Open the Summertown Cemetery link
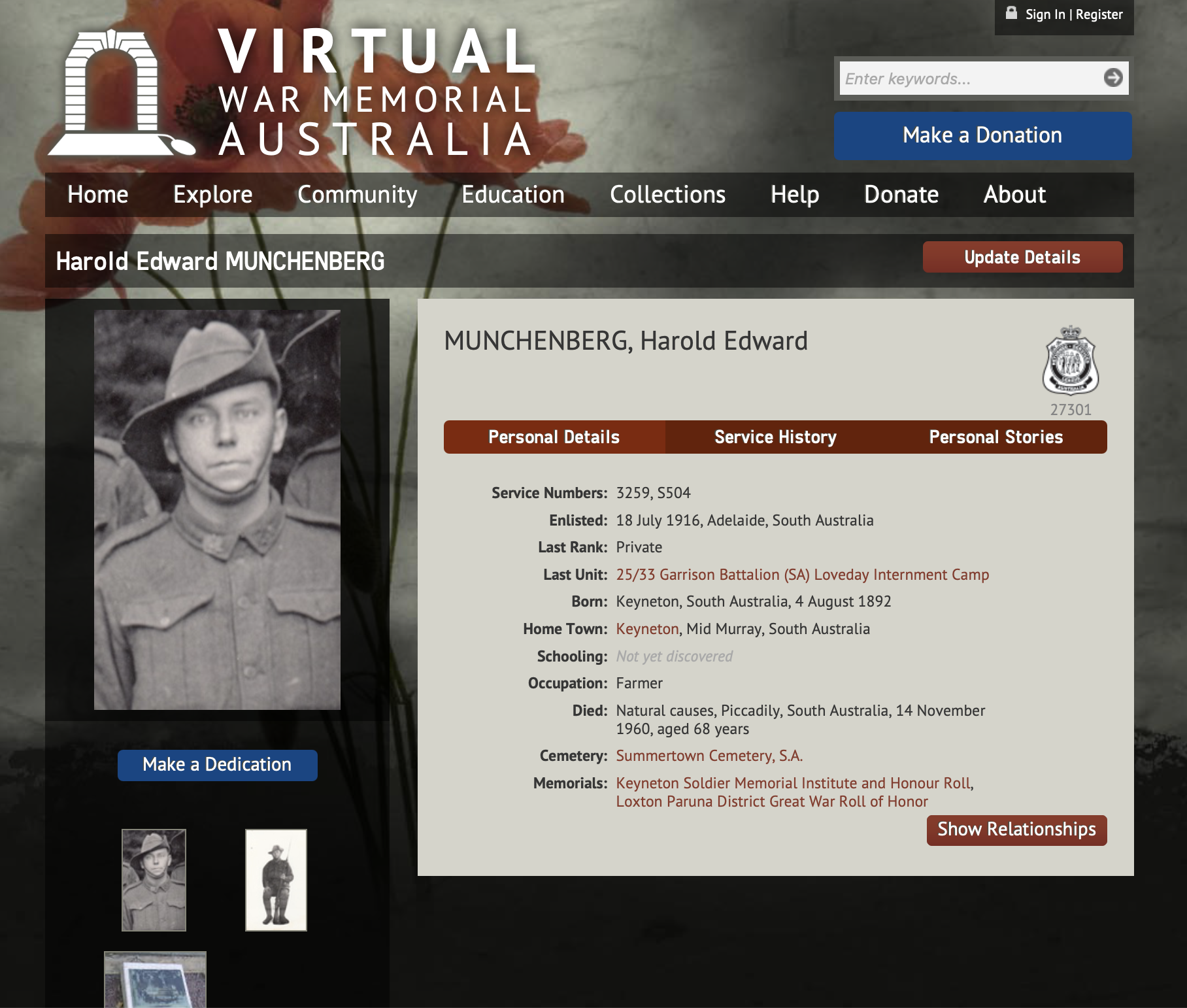This screenshot has height=1008, width=1187. click(709, 756)
